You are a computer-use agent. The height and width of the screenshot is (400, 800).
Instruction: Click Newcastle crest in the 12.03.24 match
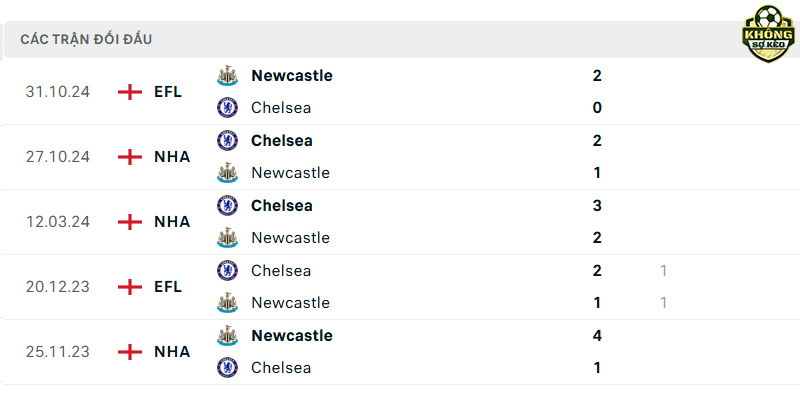(x=227, y=238)
